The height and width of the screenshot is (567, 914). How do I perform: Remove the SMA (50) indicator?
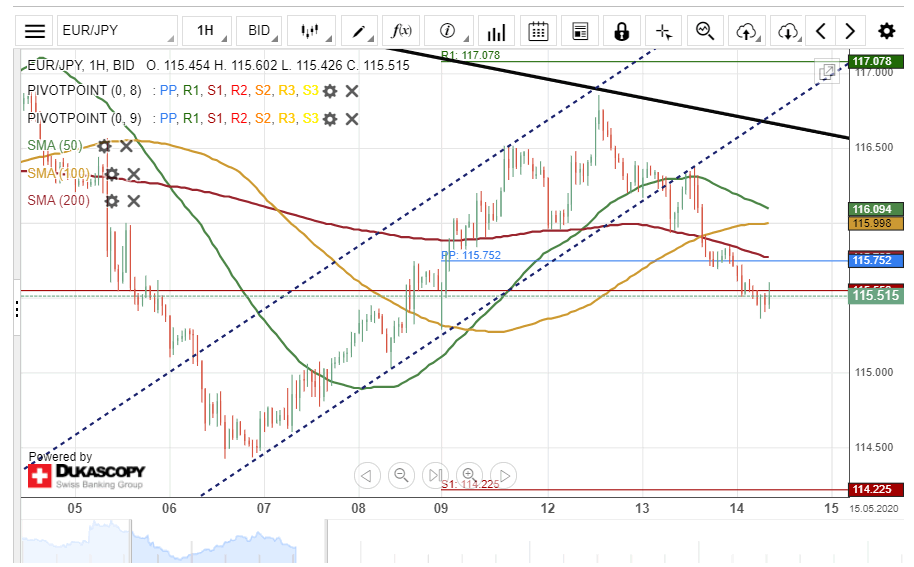coord(127,146)
